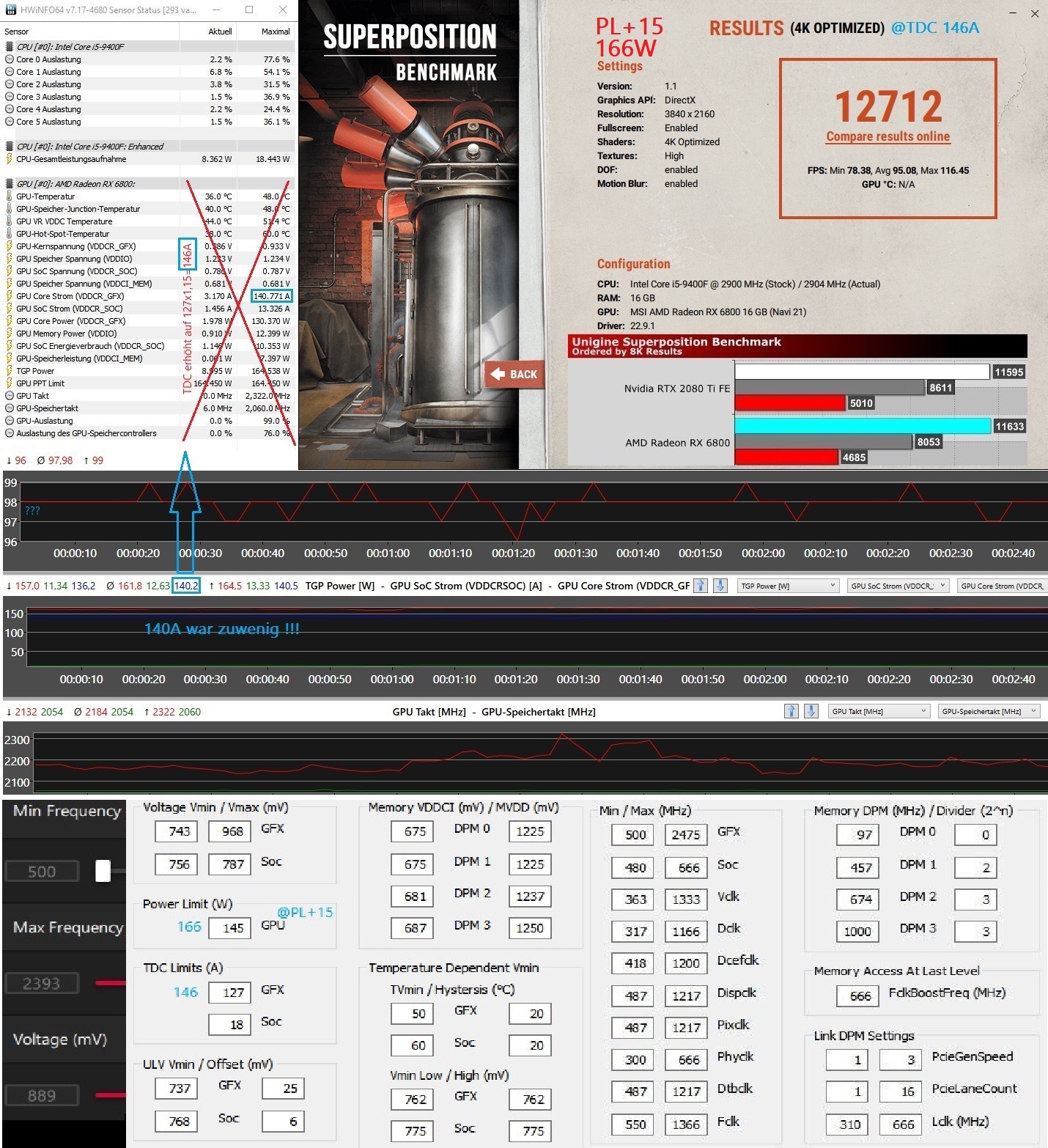The height and width of the screenshot is (1148, 1048).
Task: Click the GPU-Auslastung usage icon
Action: (10, 421)
